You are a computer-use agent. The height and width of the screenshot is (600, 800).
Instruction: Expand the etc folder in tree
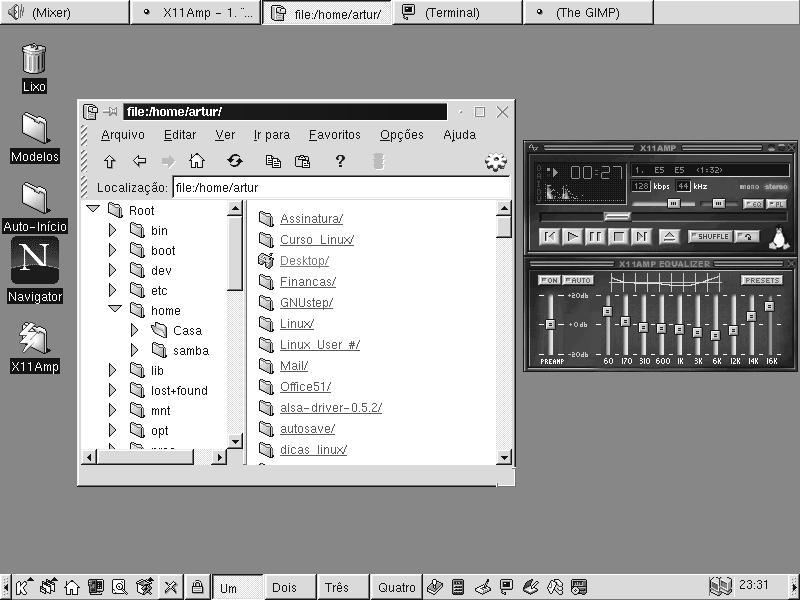pyautogui.click(x=112, y=290)
